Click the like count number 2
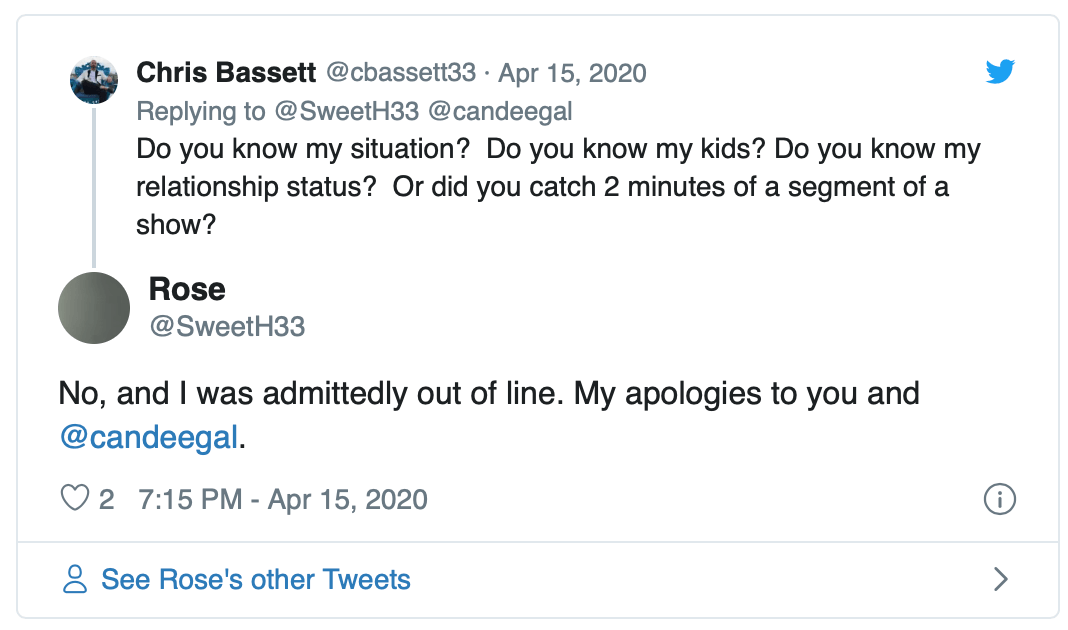This screenshot has width=1068, height=630. [107, 498]
